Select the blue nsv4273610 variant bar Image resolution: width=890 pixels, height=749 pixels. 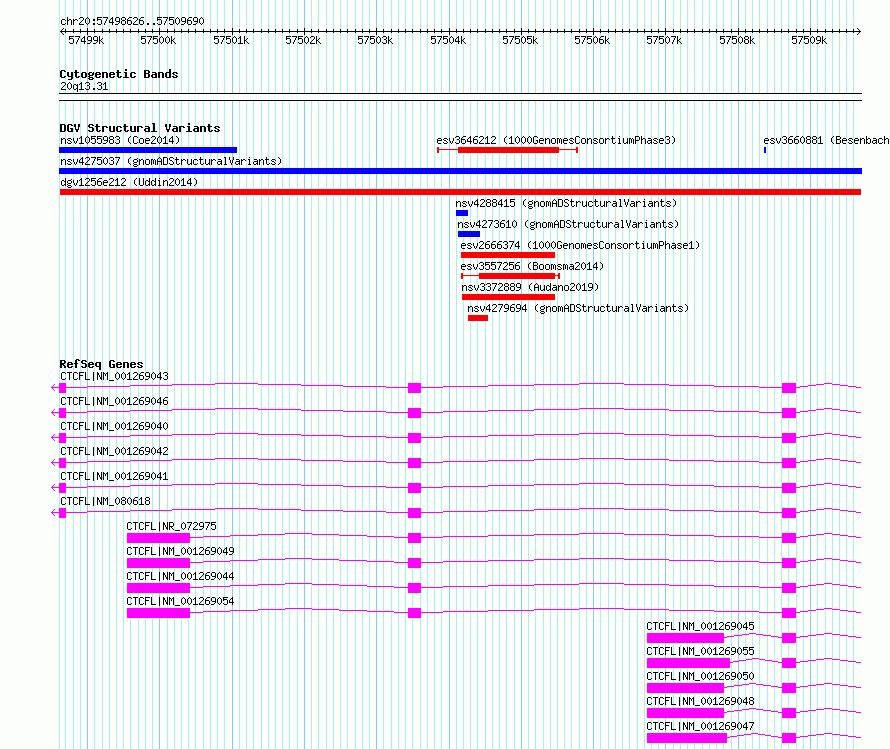pyautogui.click(x=469, y=234)
